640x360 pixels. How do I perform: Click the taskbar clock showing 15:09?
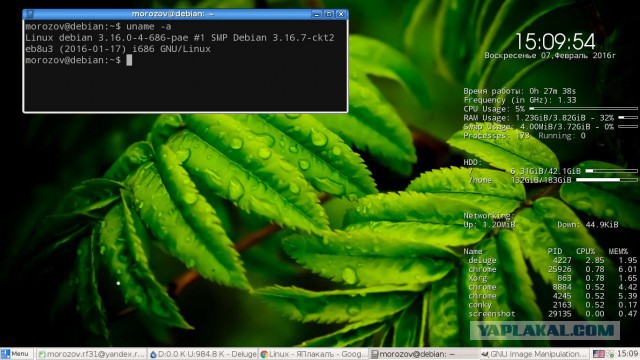628,353
